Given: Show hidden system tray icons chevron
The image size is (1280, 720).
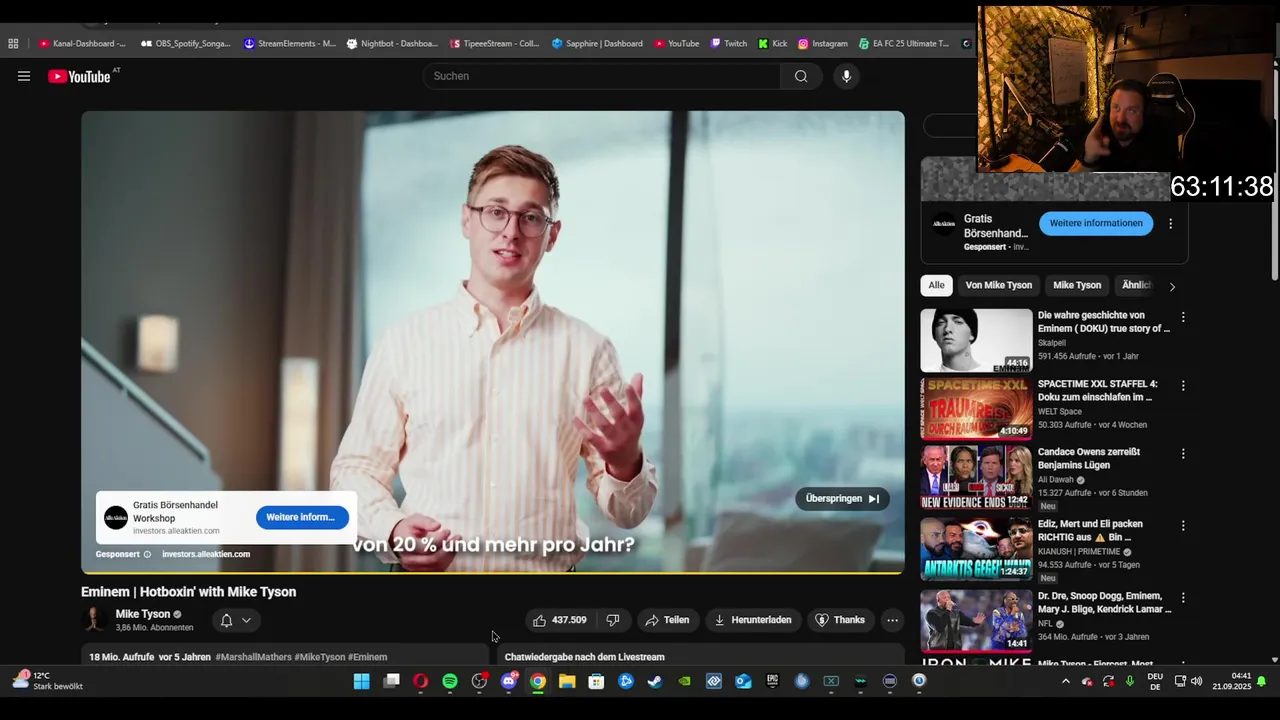Looking at the screenshot, I should point(1065,681).
